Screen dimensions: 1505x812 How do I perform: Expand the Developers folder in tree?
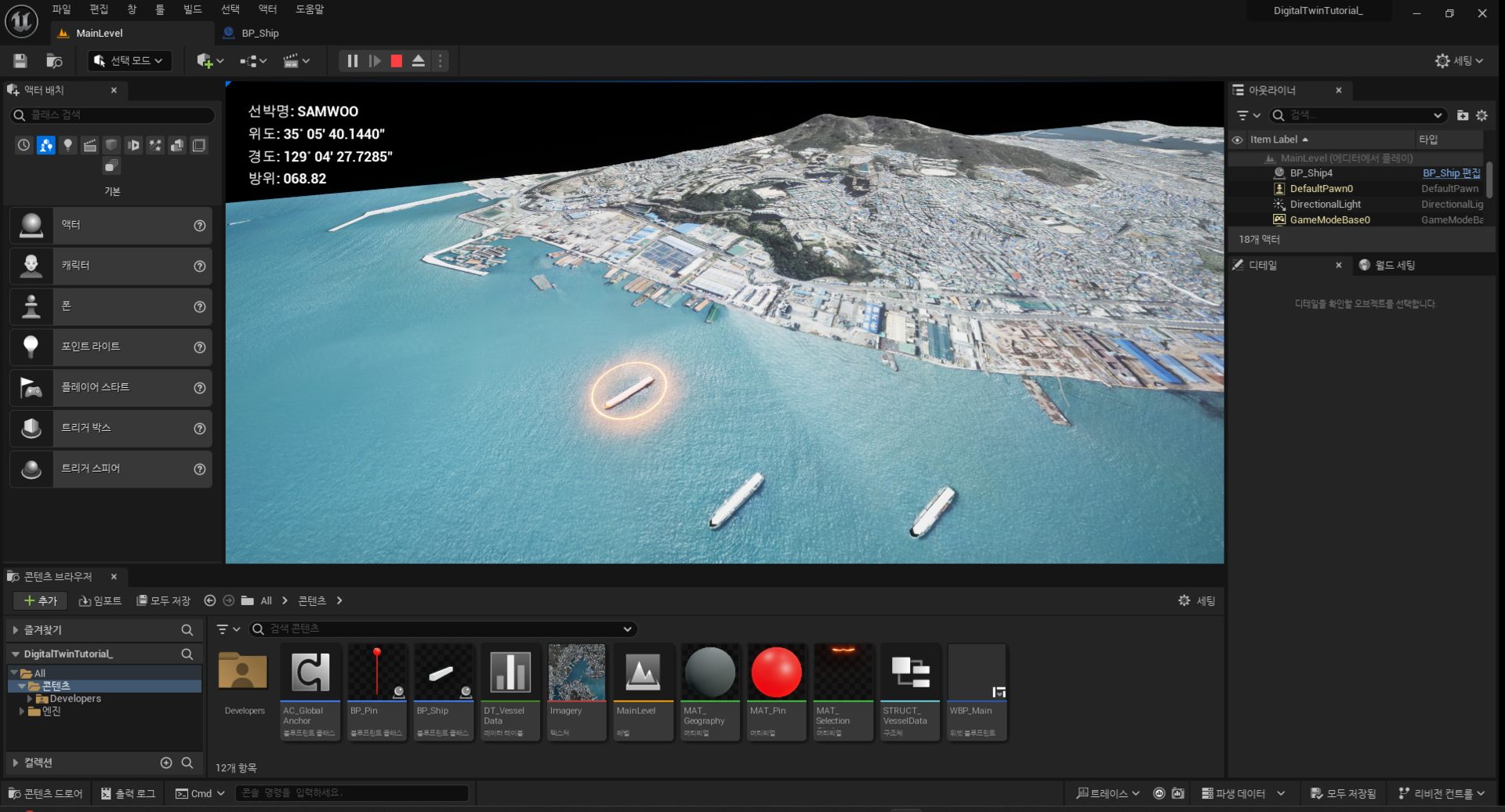tap(30, 699)
